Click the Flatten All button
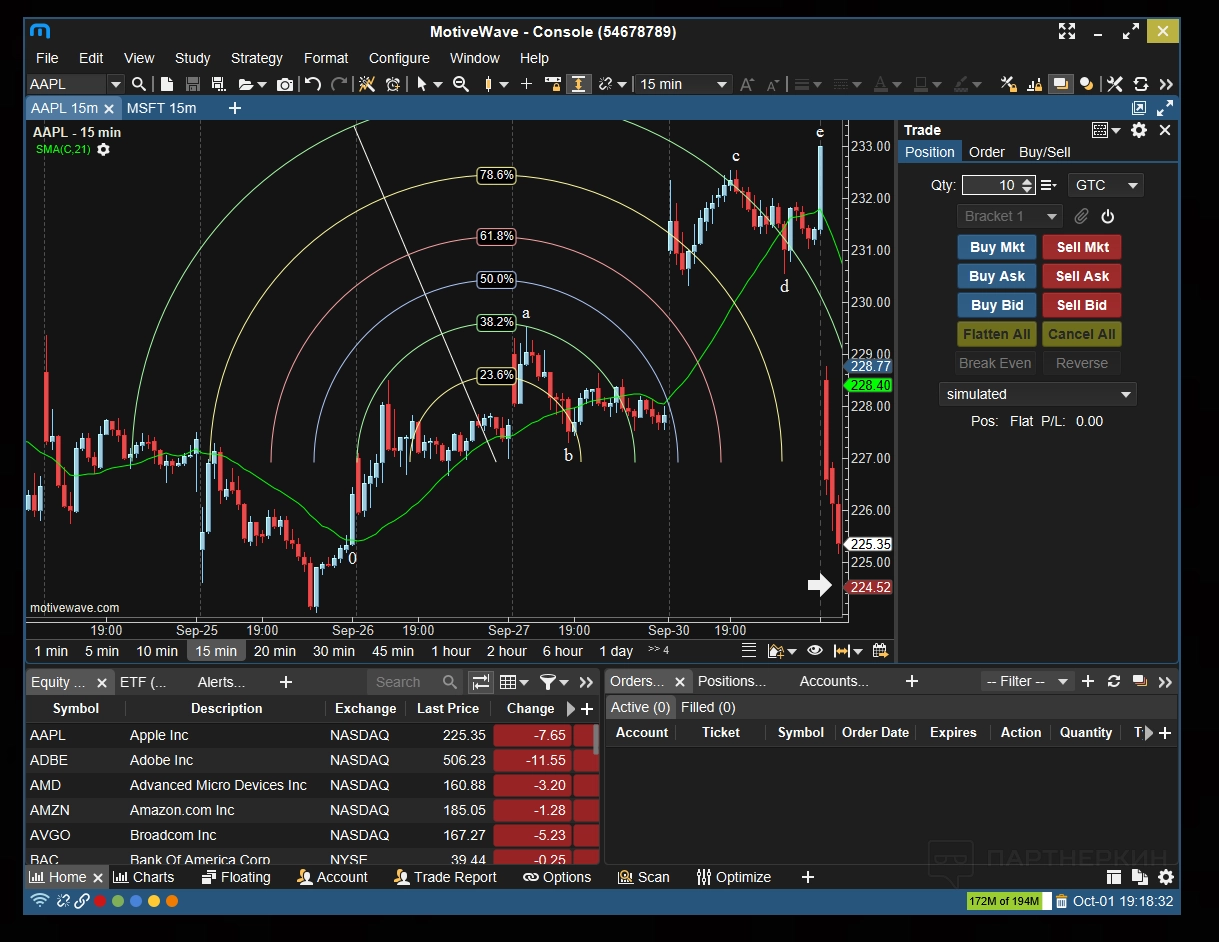 (x=996, y=334)
